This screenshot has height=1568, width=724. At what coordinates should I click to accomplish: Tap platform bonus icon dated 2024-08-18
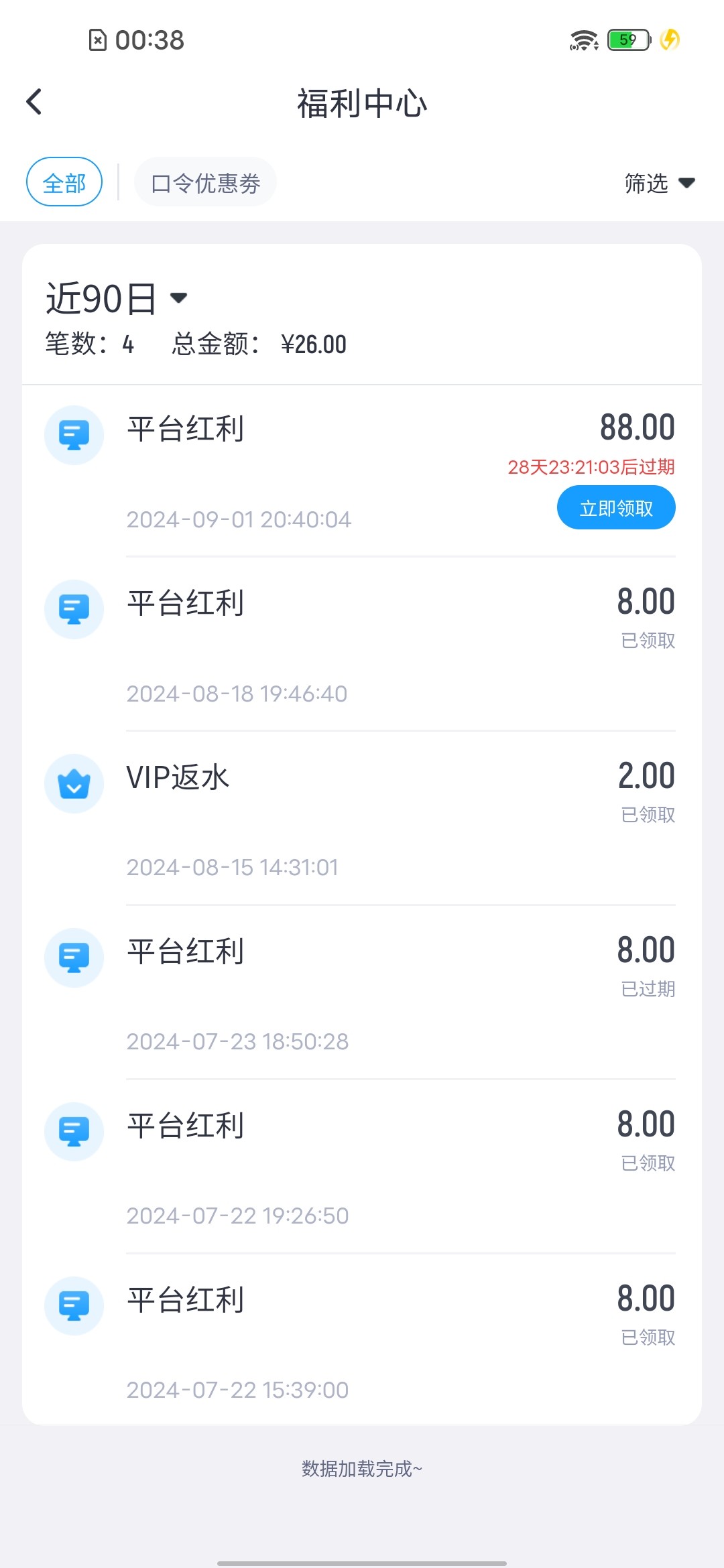pos(74,609)
